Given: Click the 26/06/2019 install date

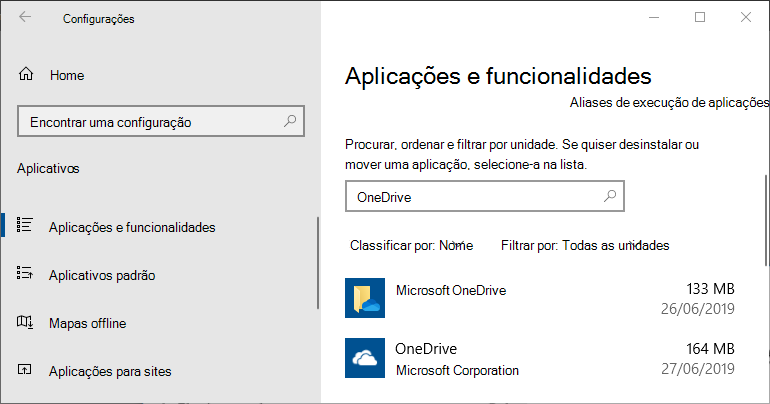Looking at the screenshot, I should [x=697, y=309].
